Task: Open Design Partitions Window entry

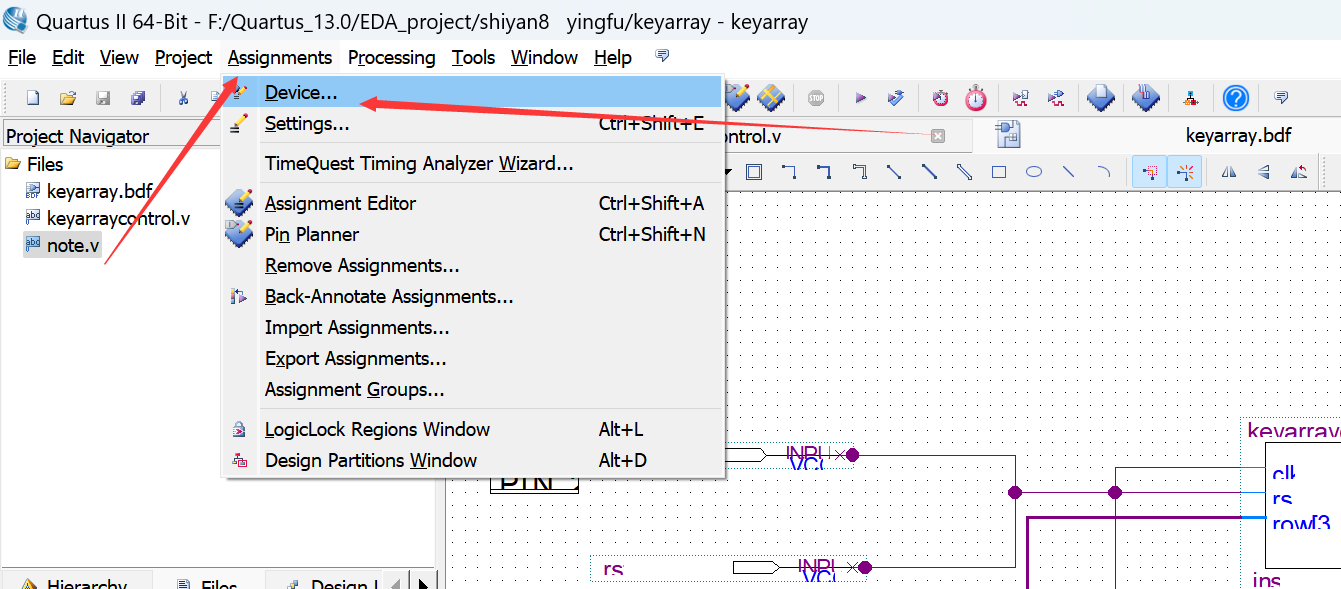Action: coord(473,460)
